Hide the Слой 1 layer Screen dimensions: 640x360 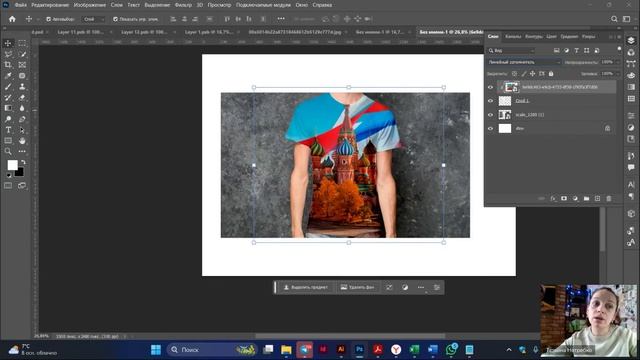tap(490, 101)
